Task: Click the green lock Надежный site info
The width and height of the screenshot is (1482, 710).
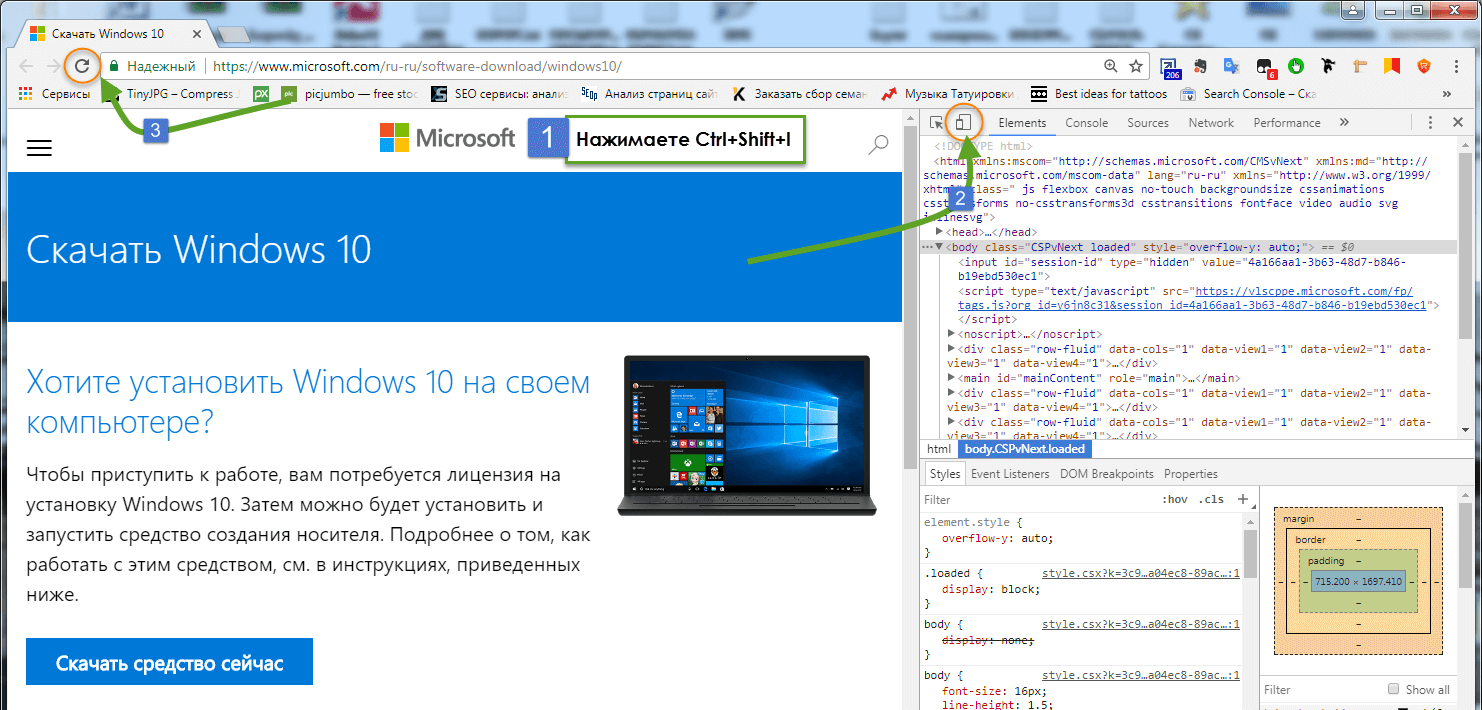Action: pos(153,67)
